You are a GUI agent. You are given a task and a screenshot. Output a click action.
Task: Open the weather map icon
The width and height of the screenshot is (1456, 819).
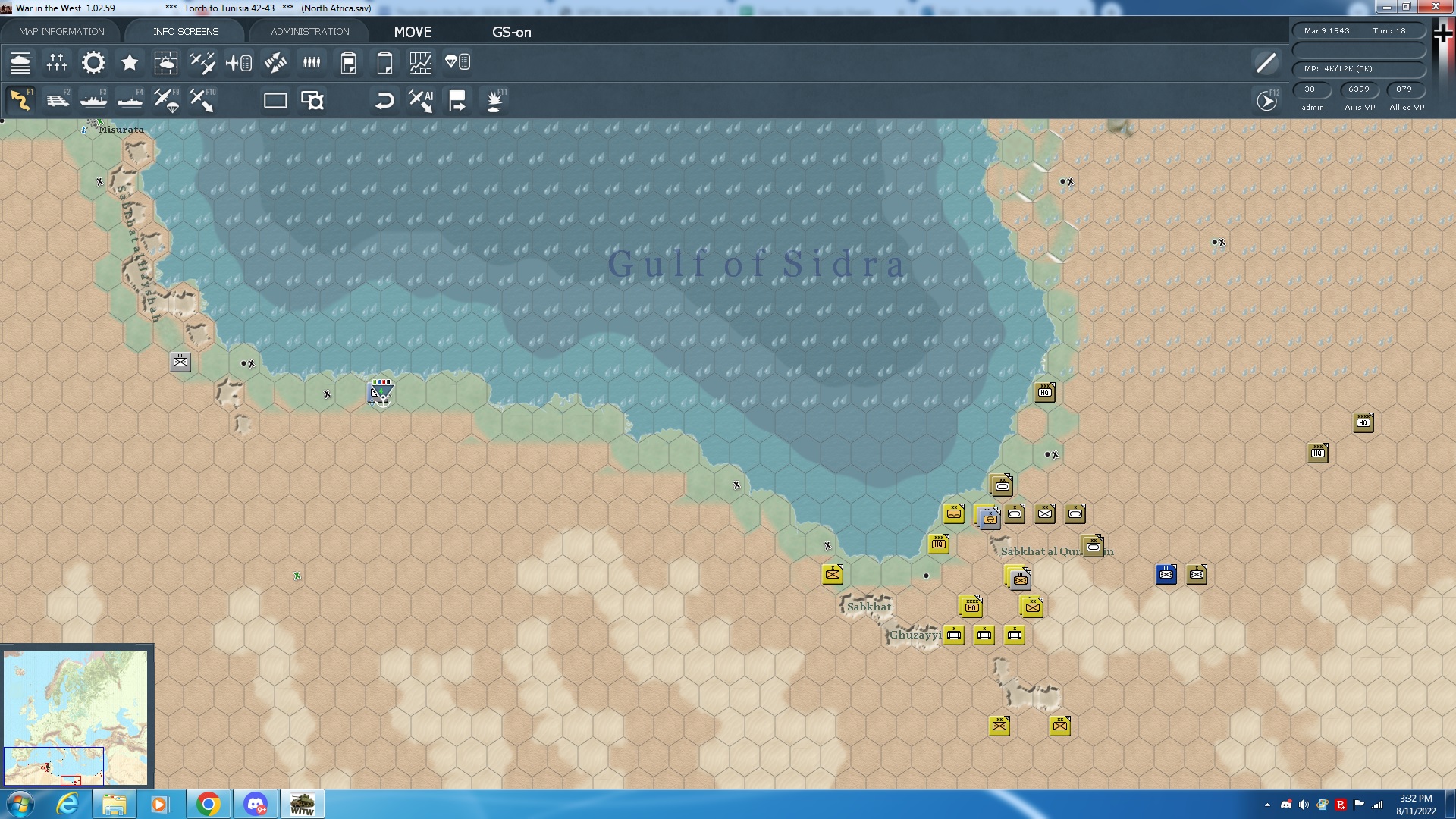pyautogui.click(x=166, y=63)
